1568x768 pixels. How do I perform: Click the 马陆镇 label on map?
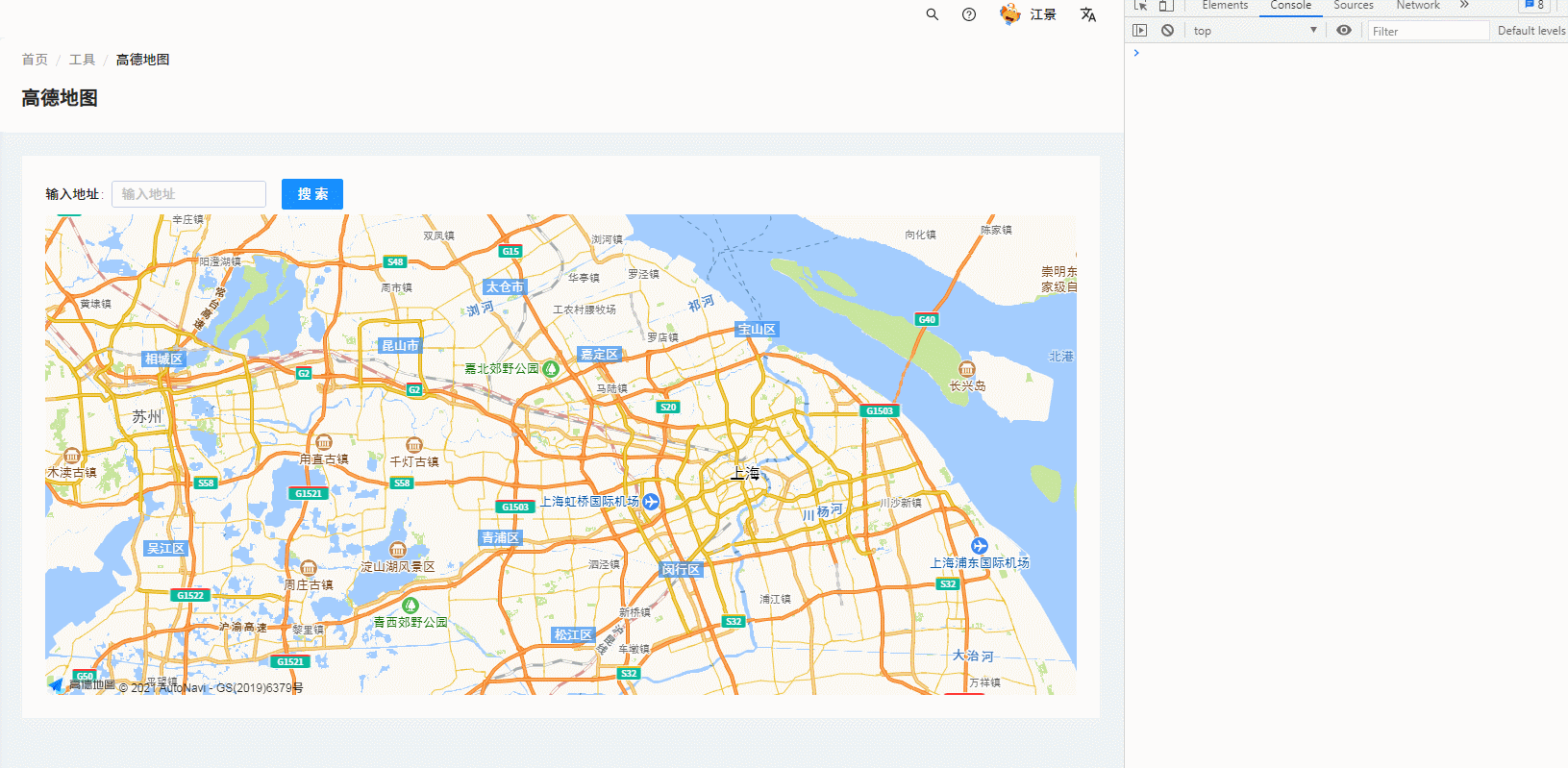[611, 388]
